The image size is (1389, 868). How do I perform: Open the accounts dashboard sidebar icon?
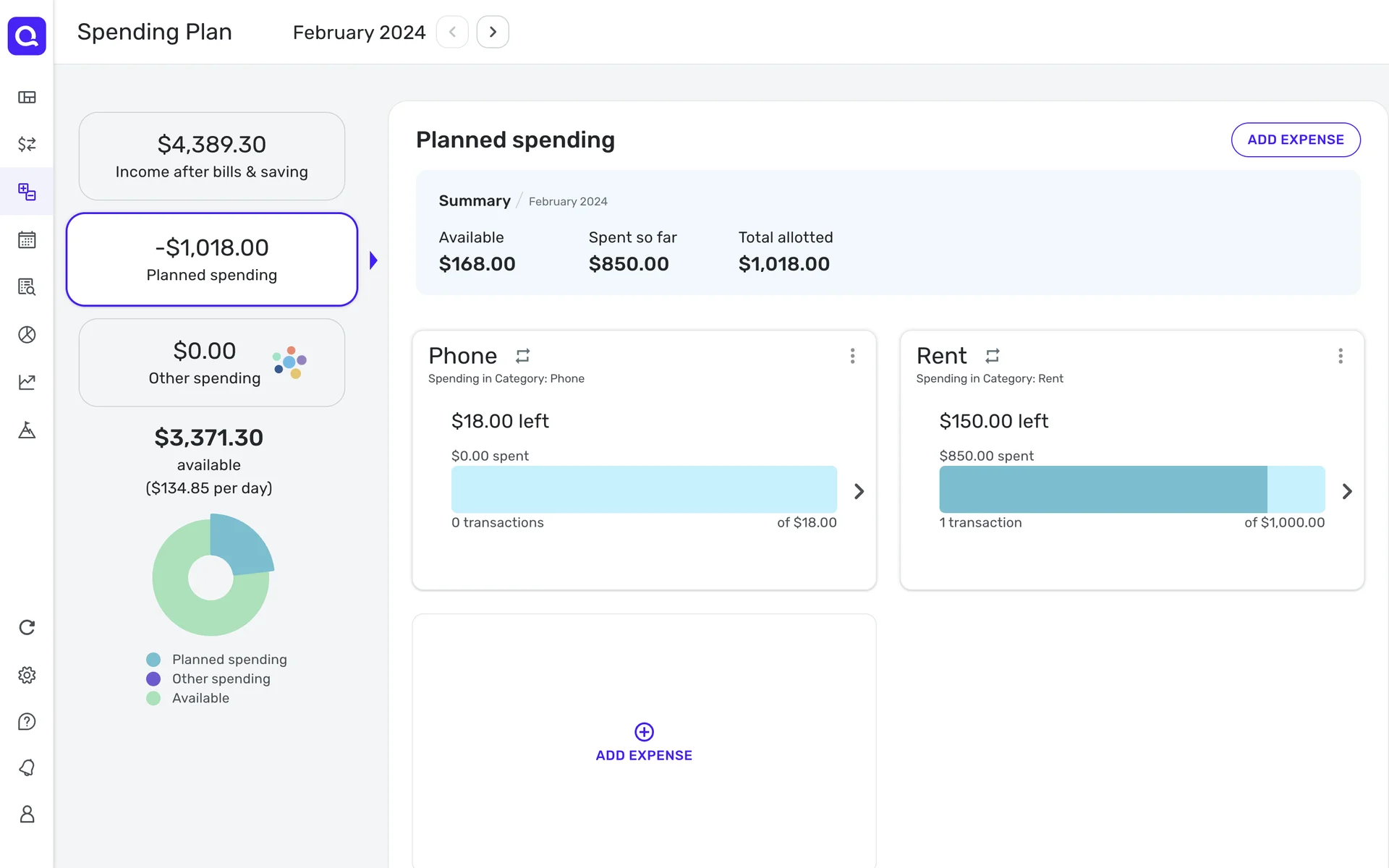(27, 97)
